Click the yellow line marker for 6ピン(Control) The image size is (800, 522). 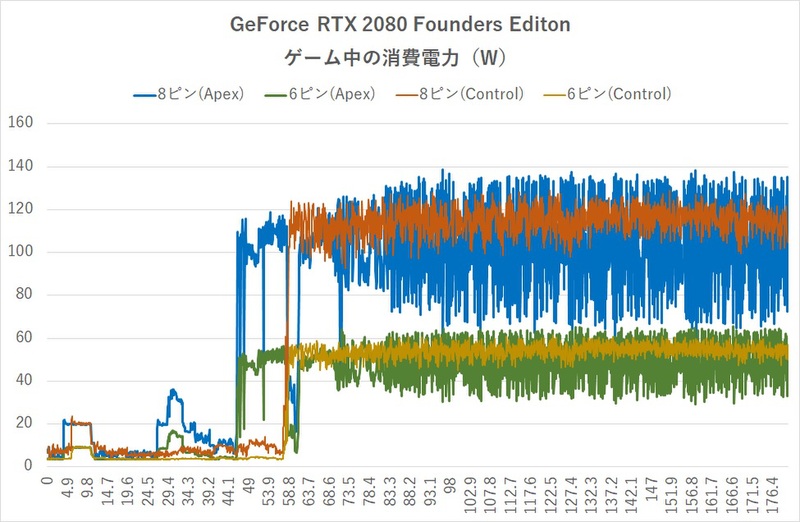555,95
